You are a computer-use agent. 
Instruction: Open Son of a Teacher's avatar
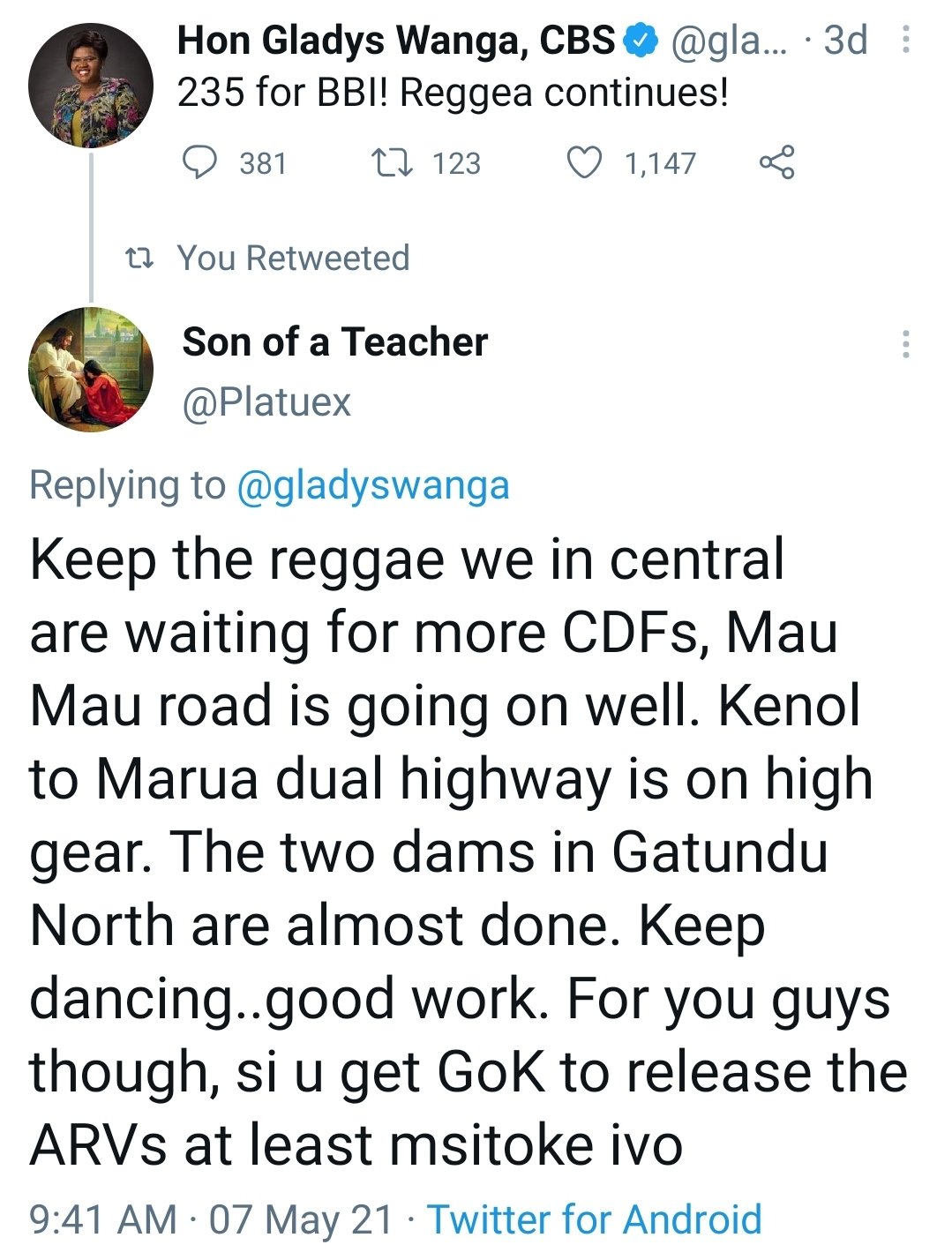[x=91, y=369]
